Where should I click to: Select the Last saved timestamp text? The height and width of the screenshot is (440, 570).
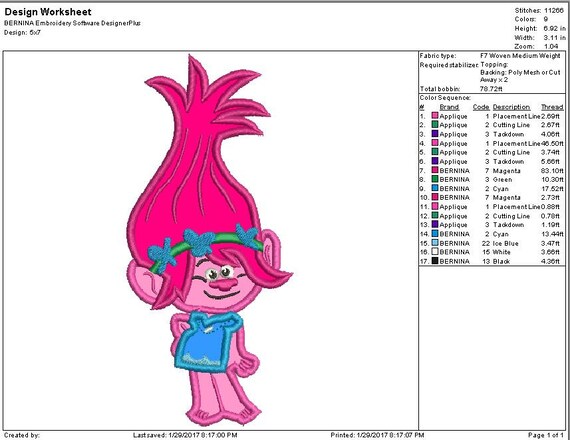click(x=185, y=435)
